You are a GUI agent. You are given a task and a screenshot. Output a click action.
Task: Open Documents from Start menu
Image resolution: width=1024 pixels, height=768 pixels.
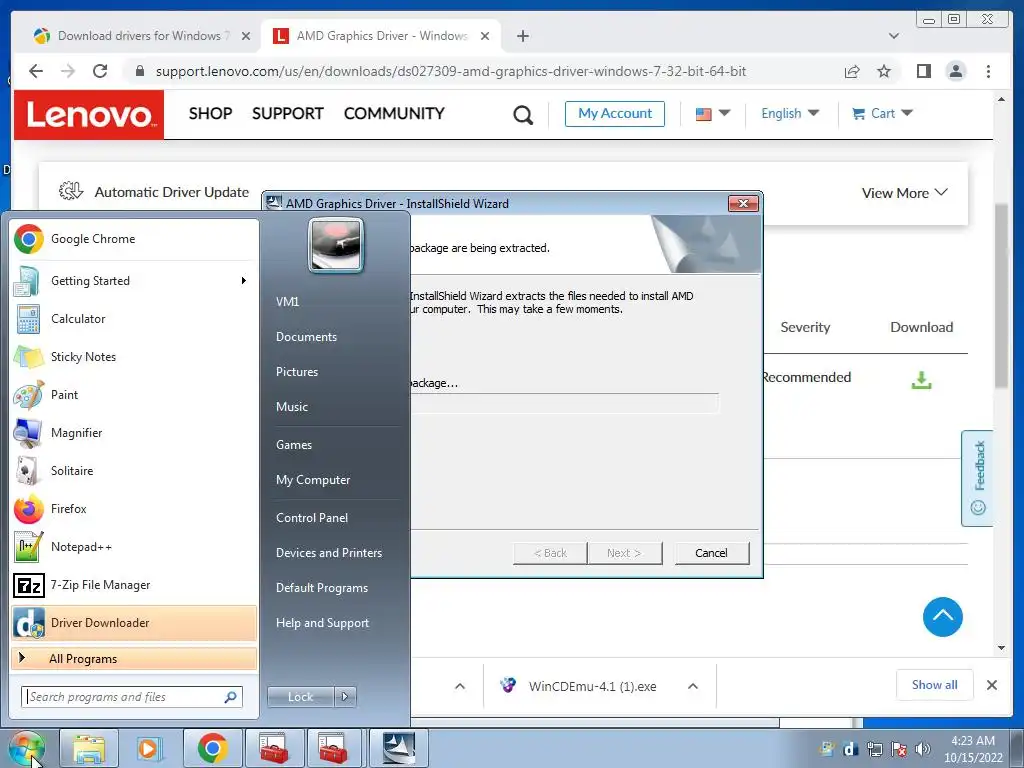pyautogui.click(x=306, y=337)
